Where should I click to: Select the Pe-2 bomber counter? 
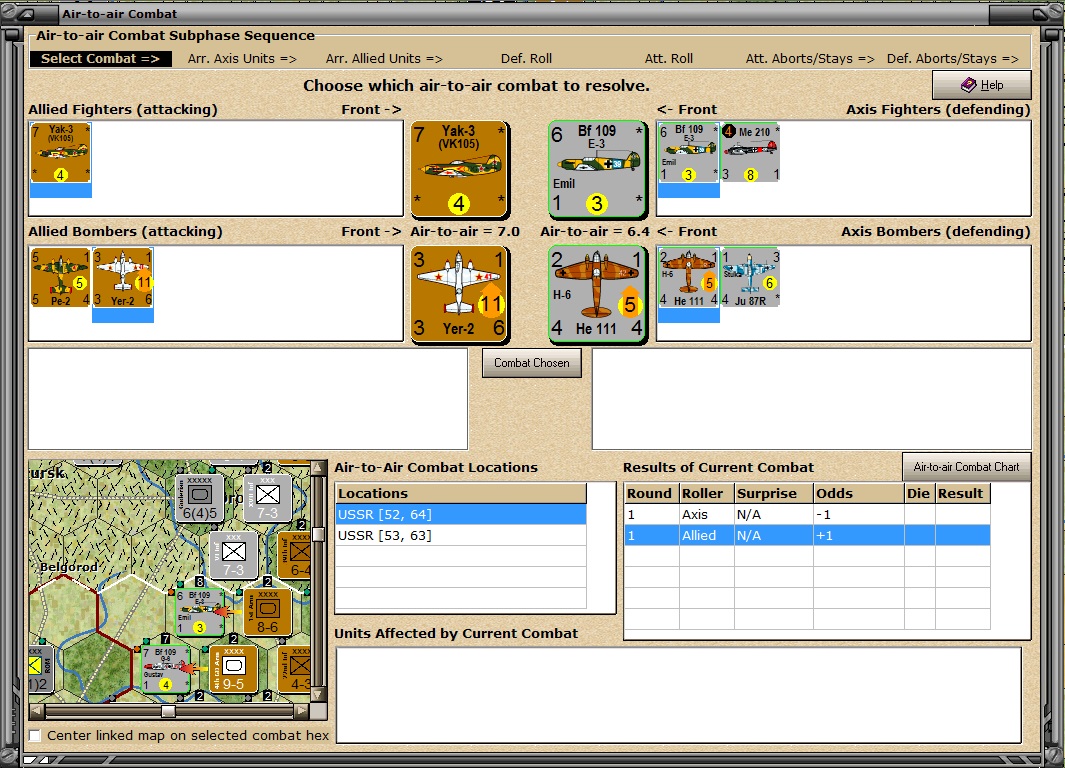[x=60, y=278]
